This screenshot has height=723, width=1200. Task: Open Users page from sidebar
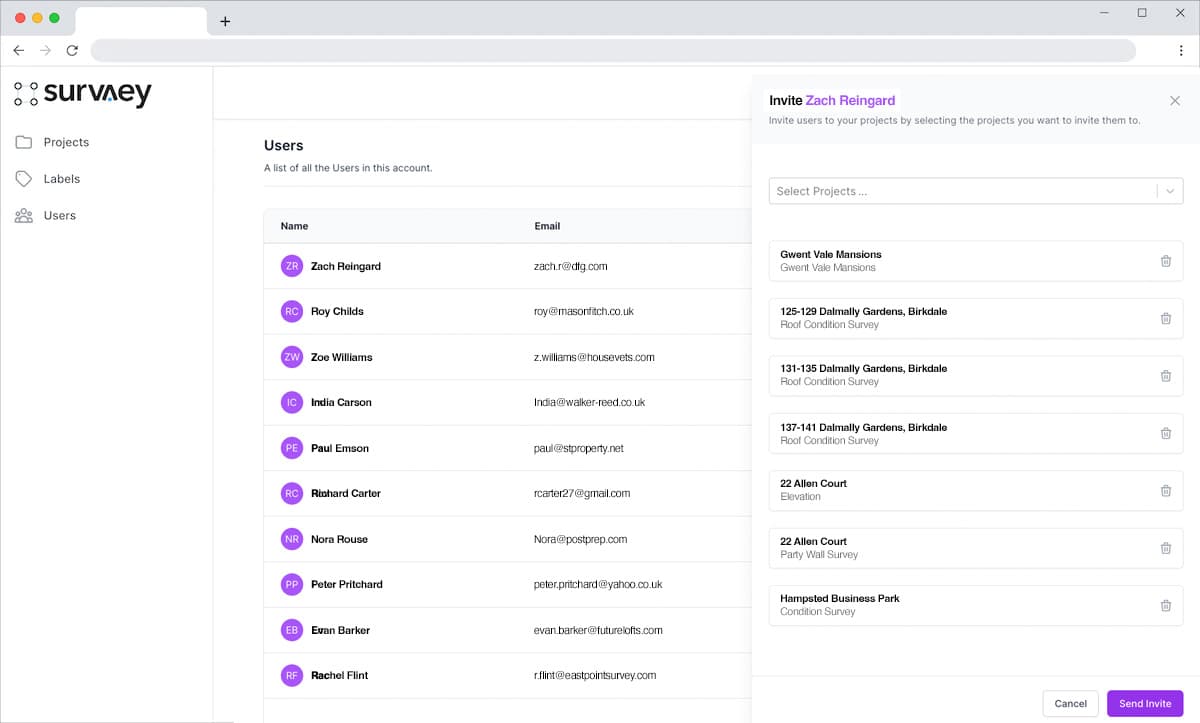59,216
